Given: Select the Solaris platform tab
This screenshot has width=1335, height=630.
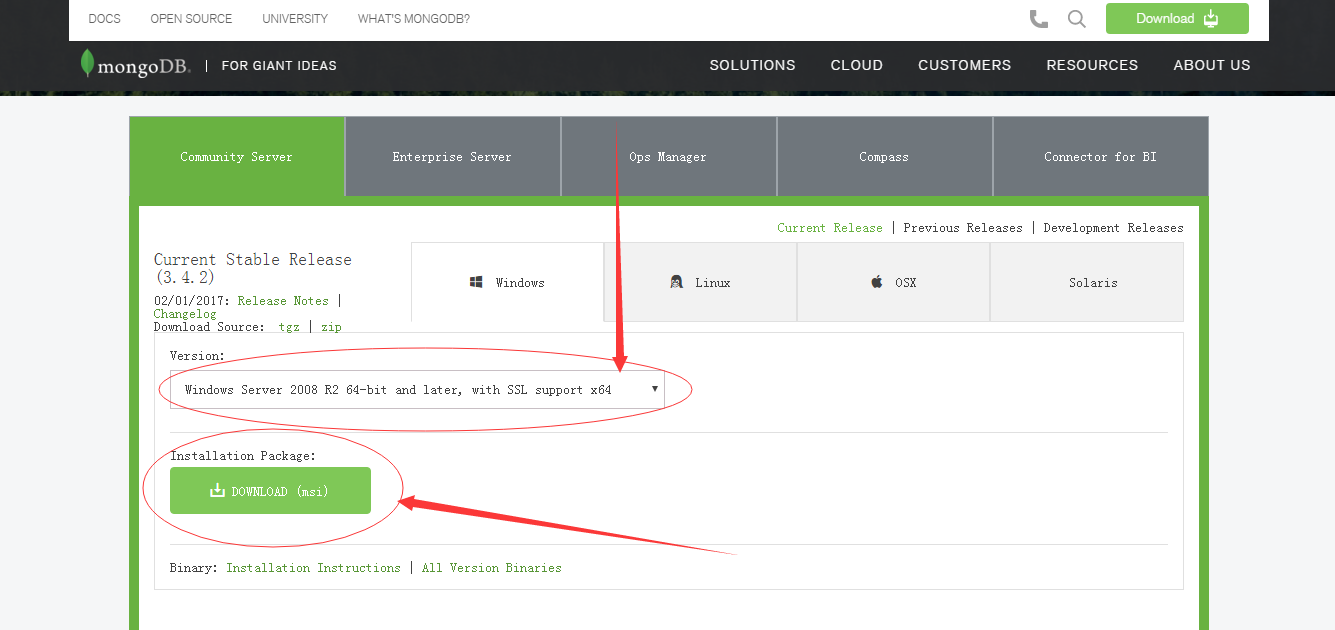Looking at the screenshot, I should coord(1087,283).
